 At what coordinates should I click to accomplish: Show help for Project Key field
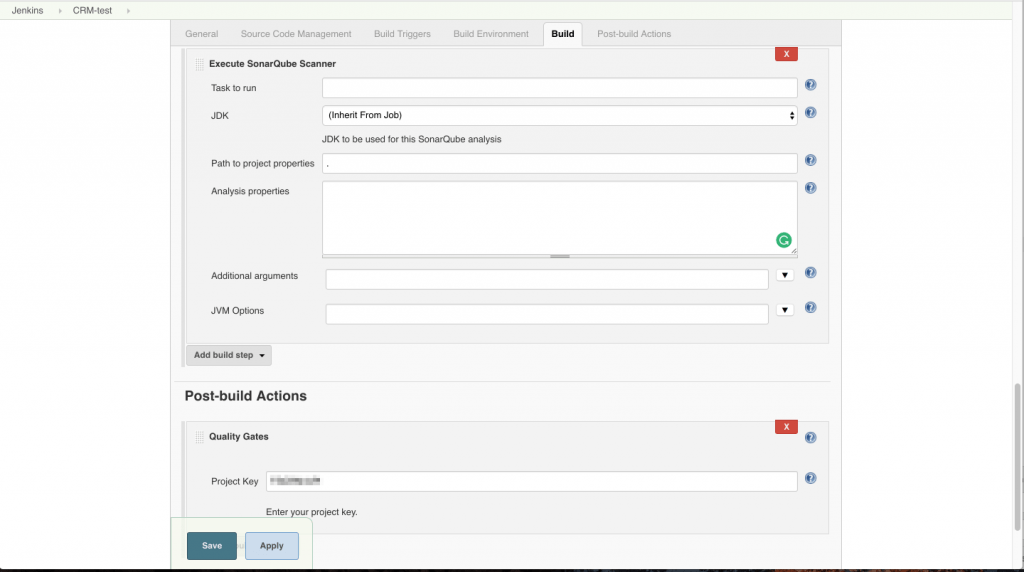click(x=810, y=479)
